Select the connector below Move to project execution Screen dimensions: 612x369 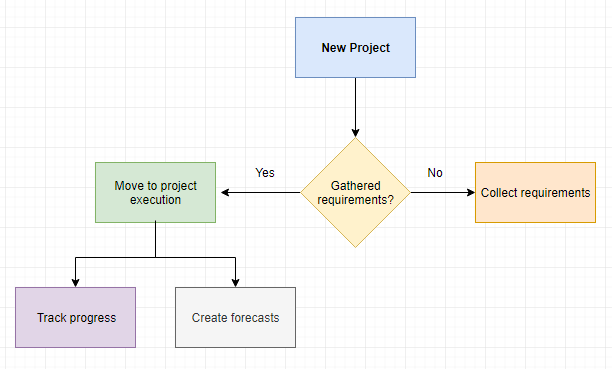coord(155,240)
